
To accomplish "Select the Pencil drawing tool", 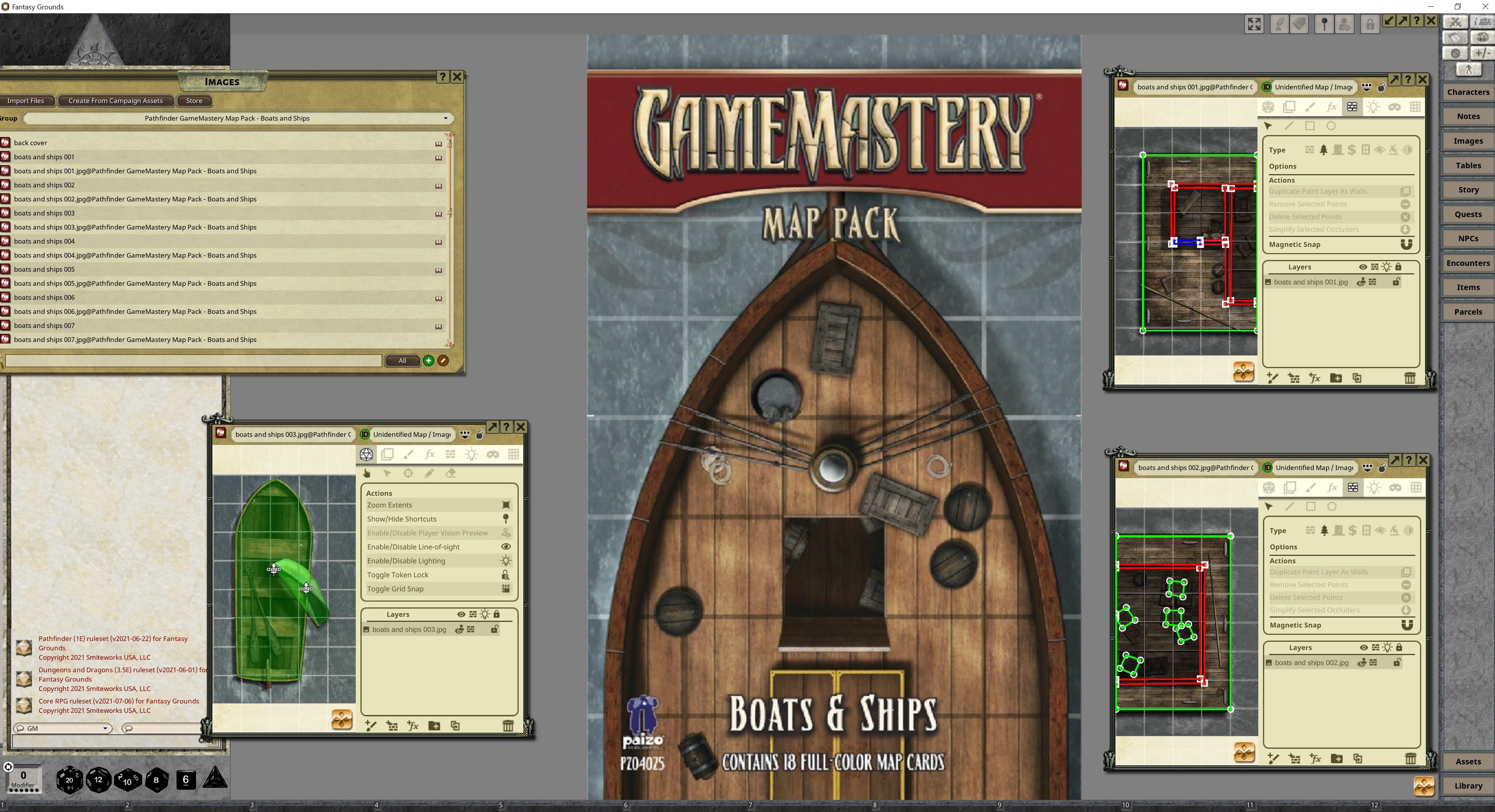I will point(430,473).
